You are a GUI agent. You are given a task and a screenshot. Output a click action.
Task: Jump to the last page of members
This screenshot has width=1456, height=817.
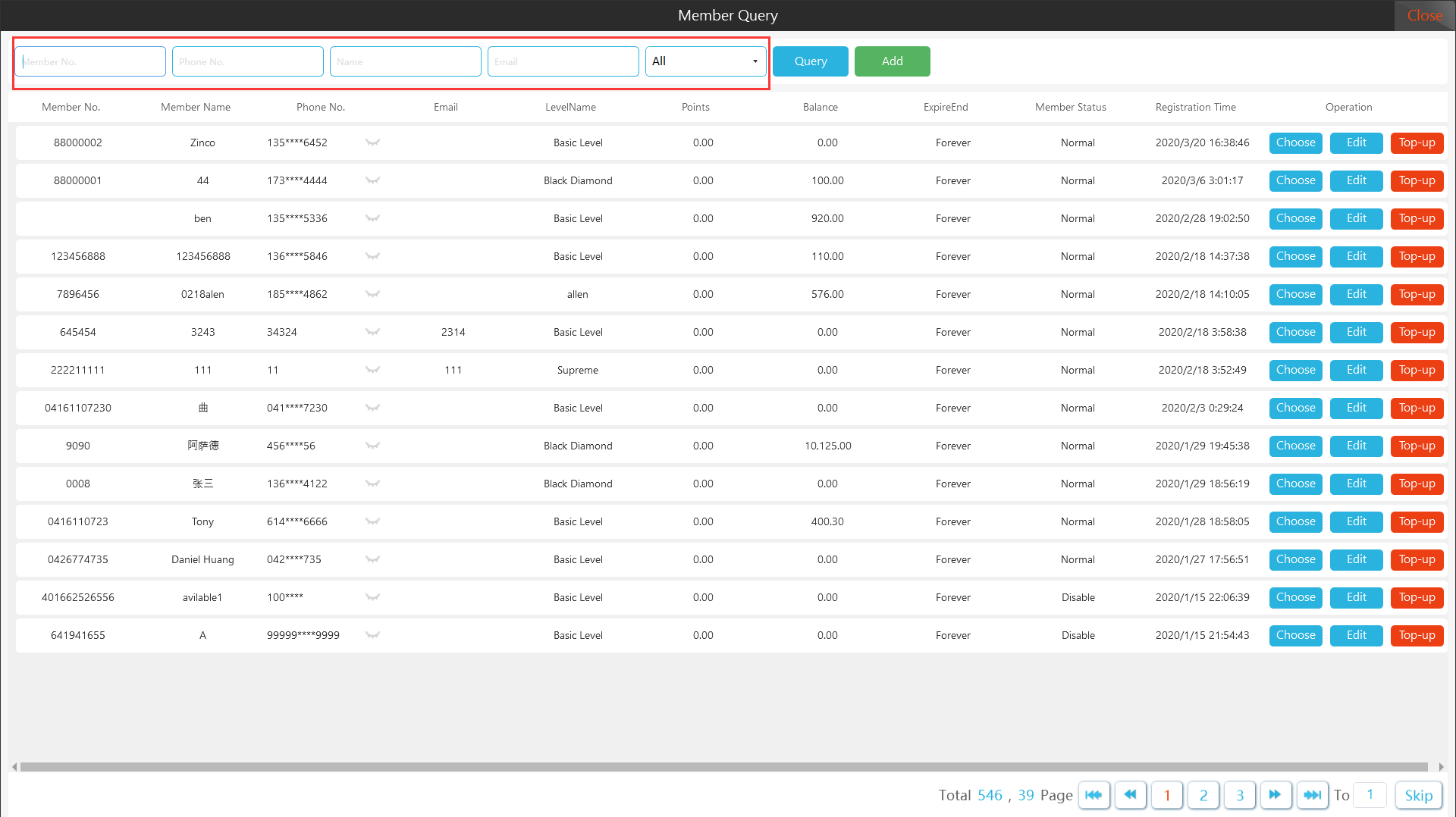tap(1312, 795)
